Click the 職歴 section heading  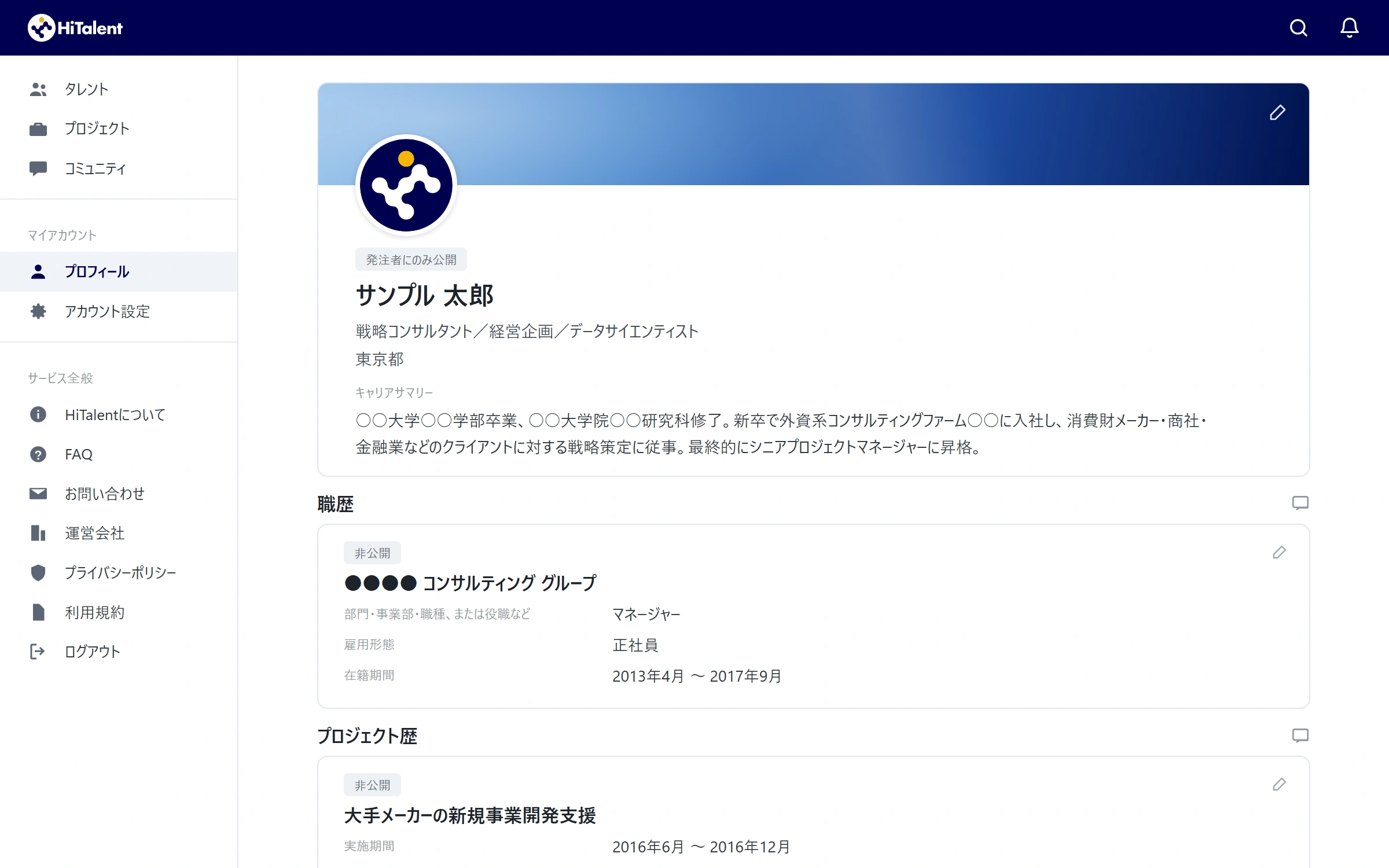click(x=336, y=504)
